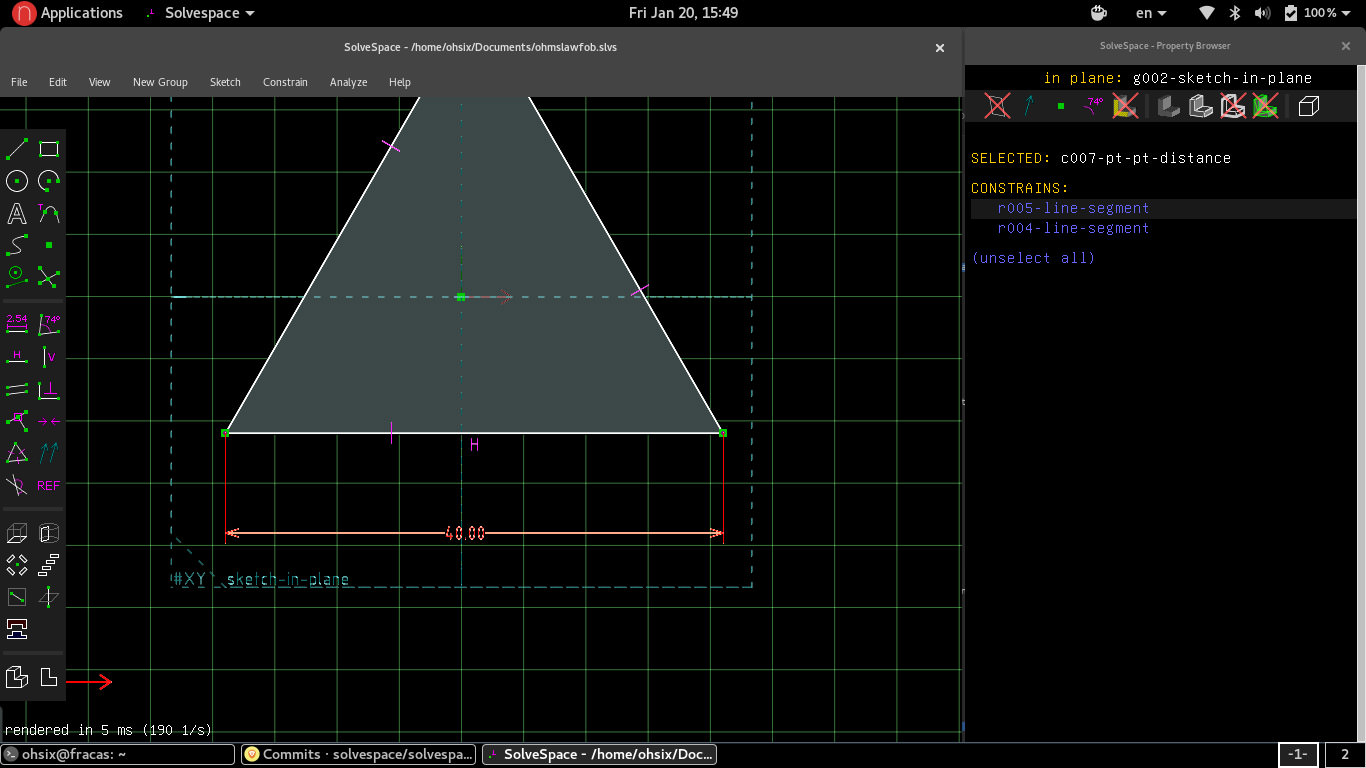Open the en keyboard layout menu

[x=1148, y=13]
